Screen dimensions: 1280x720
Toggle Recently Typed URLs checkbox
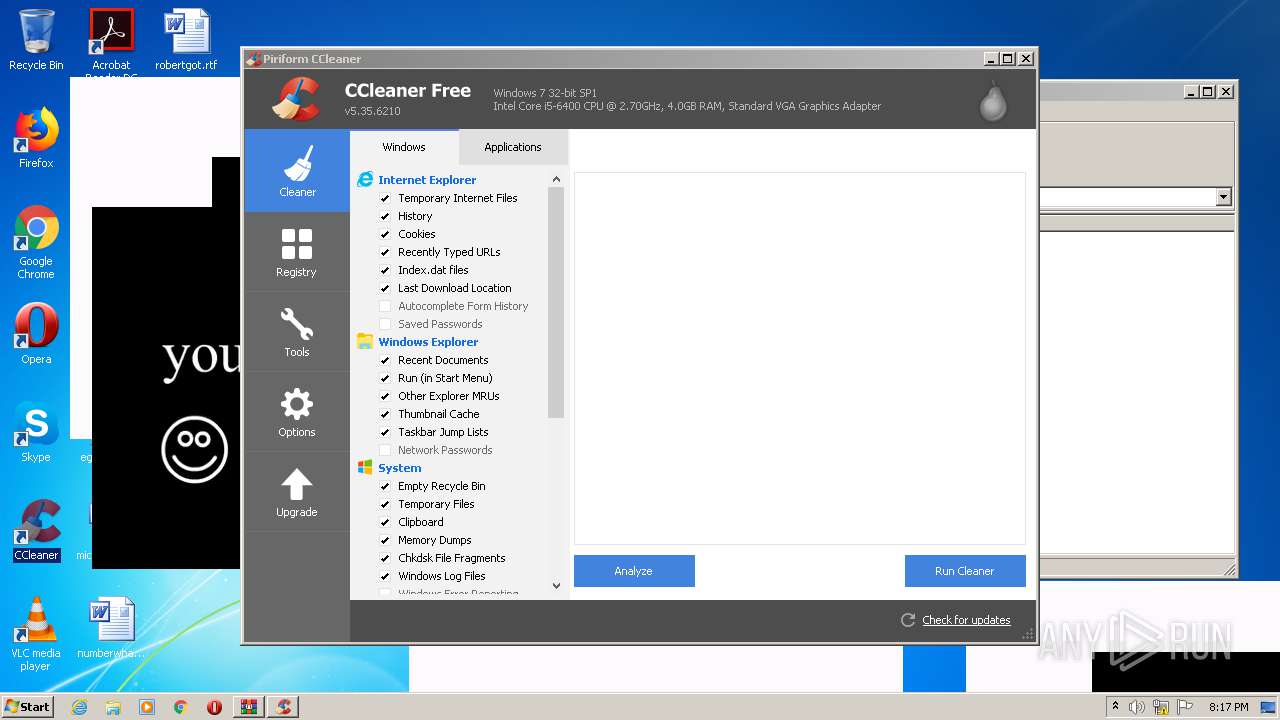(x=385, y=252)
